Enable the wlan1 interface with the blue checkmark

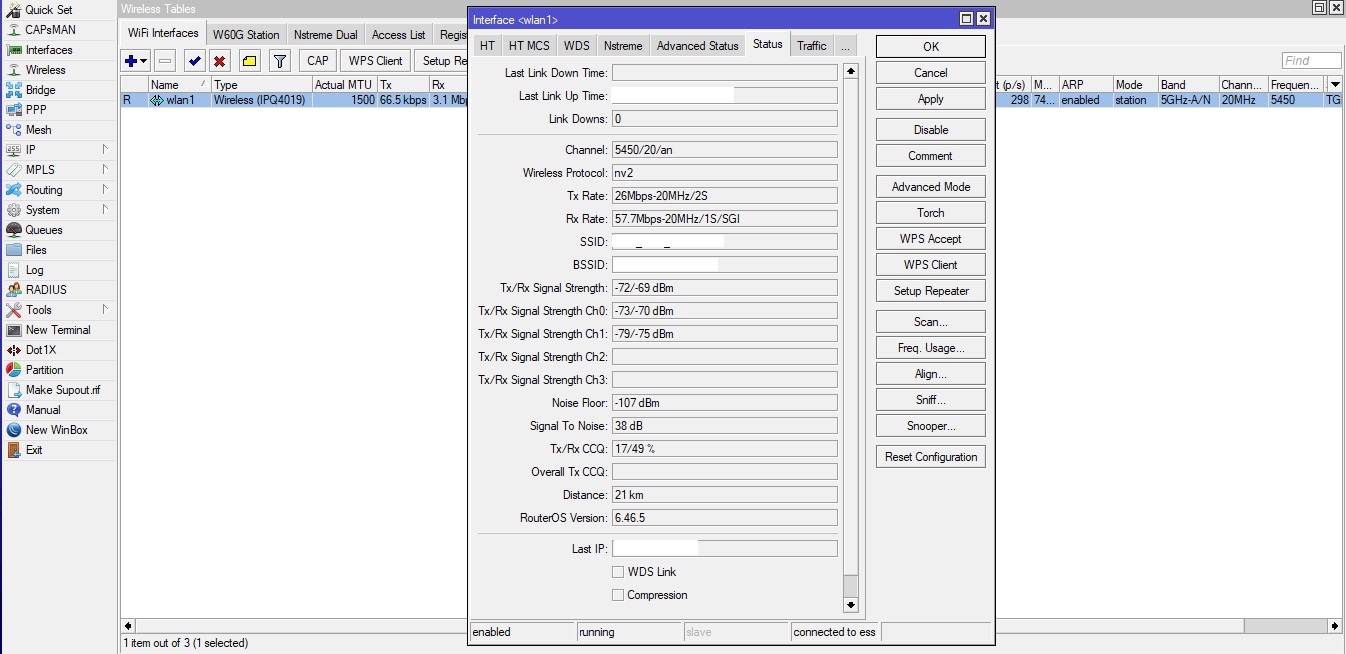click(194, 61)
